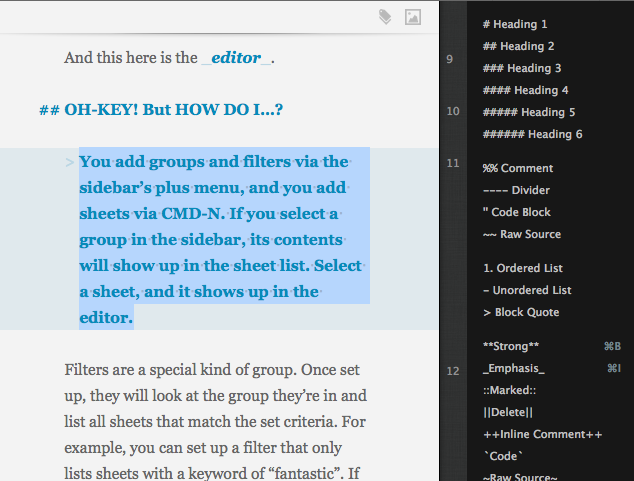Select Heading 1 markup option
Screen dimensions: 634x481
tap(515, 24)
